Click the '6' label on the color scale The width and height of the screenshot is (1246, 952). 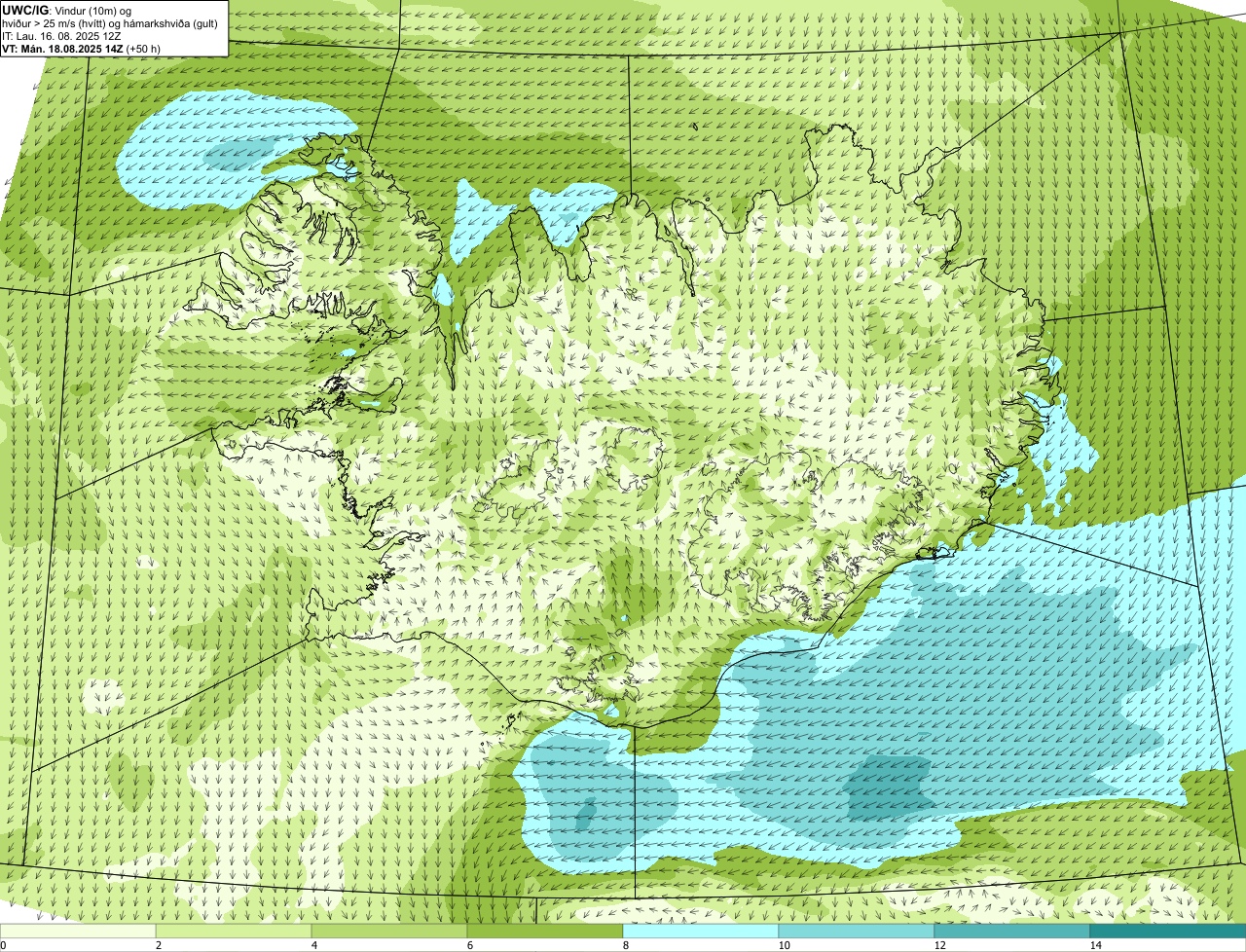(x=469, y=945)
